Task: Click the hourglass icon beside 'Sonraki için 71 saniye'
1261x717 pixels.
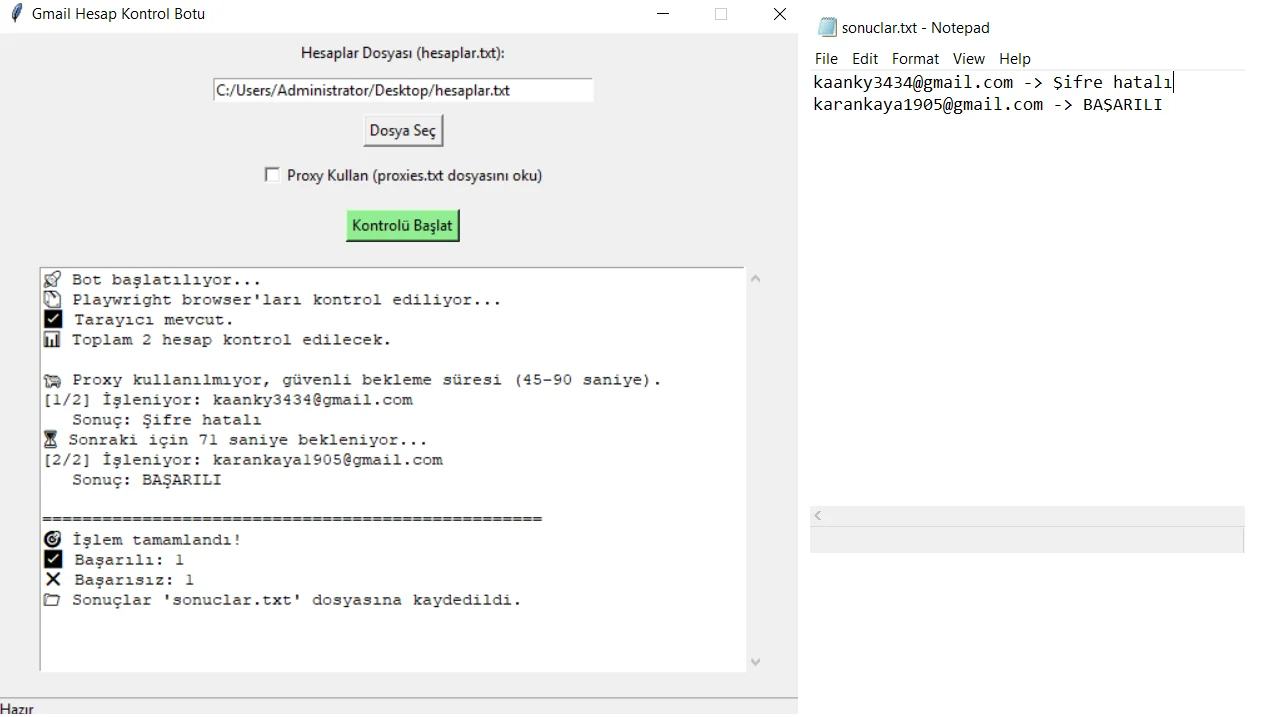Action: pyautogui.click(x=51, y=439)
